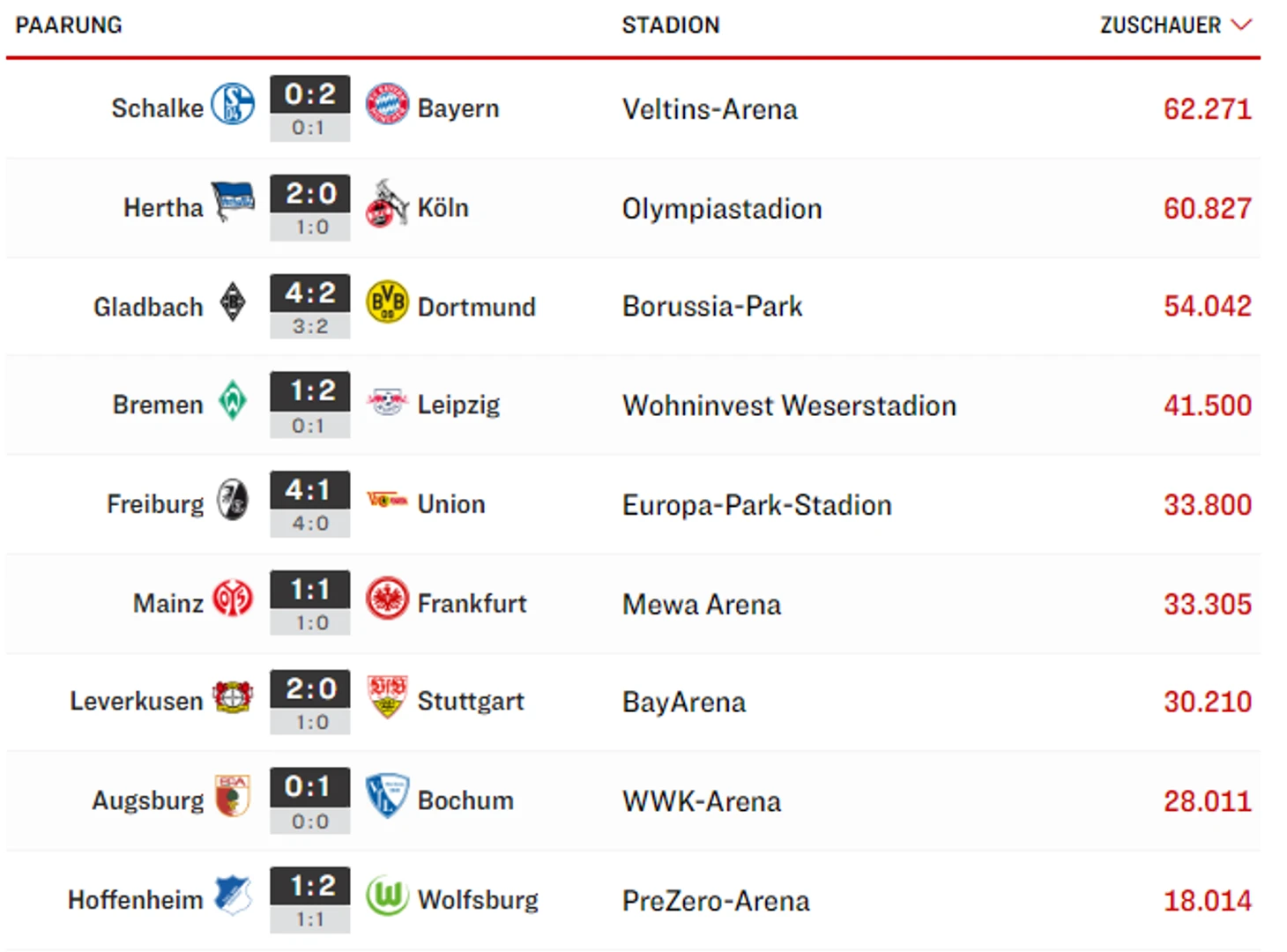Open the Freiburg 4:1 Union result

[310, 504]
